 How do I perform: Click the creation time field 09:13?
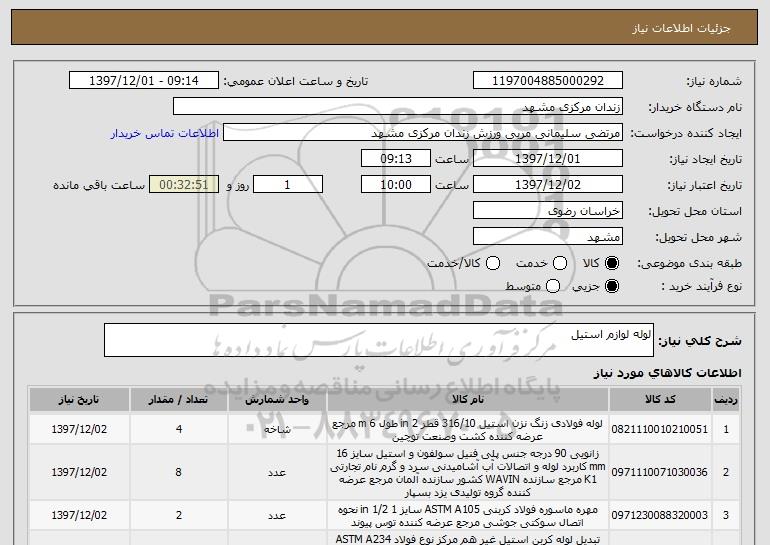396,159
